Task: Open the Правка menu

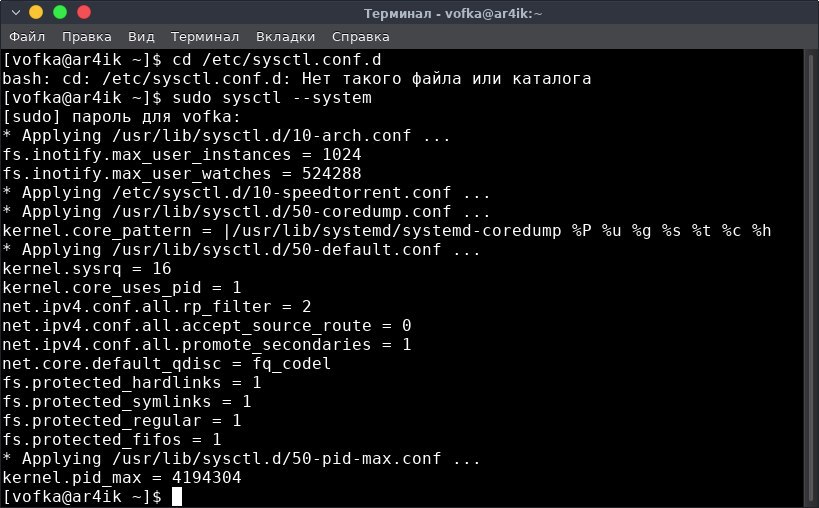Action: (x=86, y=37)
